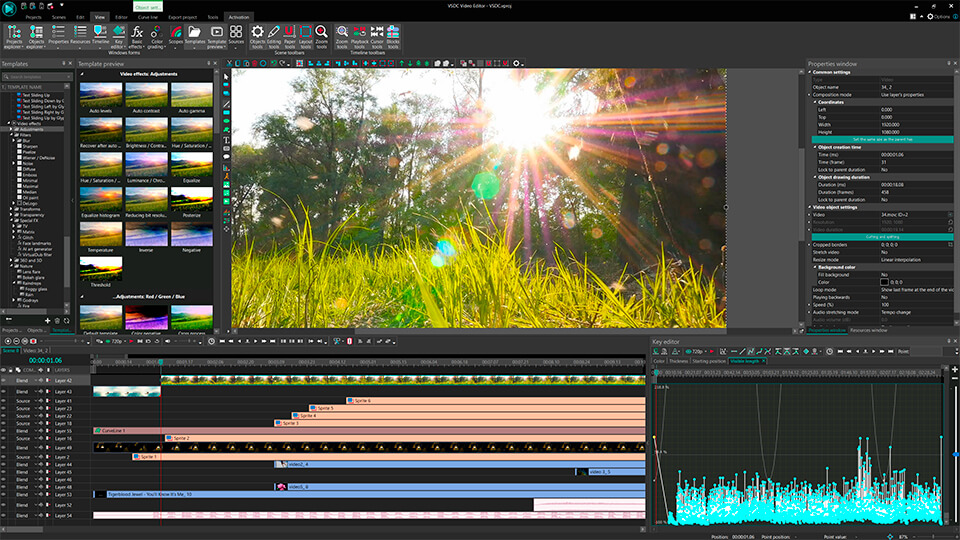This screenshot has height=540, width=960.
Task: Click the scene Zoom tools icon
Action: 321,37
